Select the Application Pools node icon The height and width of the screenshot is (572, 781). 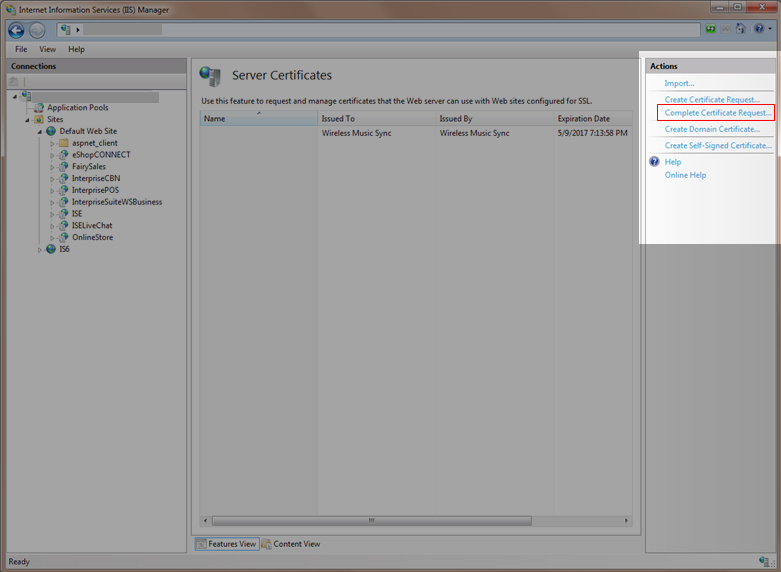coord(39,107)
